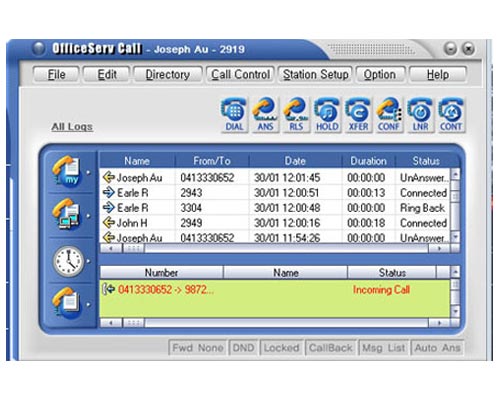Click the call log Status column header
The width and height of the screenshot is (500, 400).
(426, 161)
